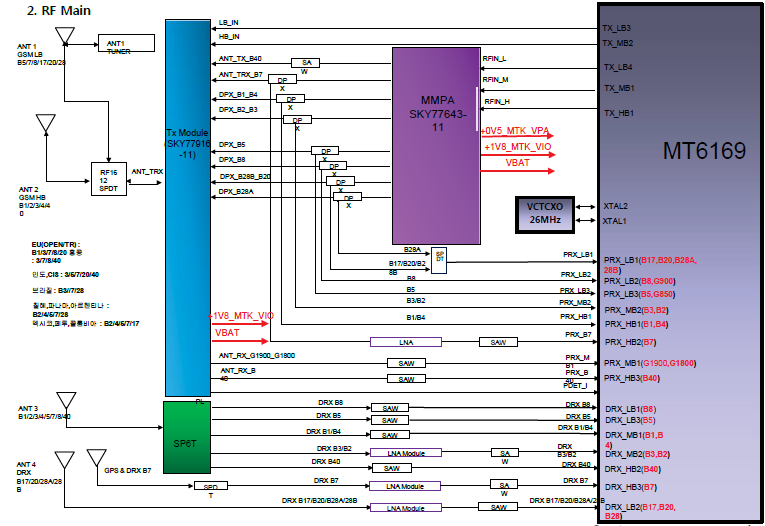
Task: Click the XTAL1 pin label
Action: click(614, 221)
